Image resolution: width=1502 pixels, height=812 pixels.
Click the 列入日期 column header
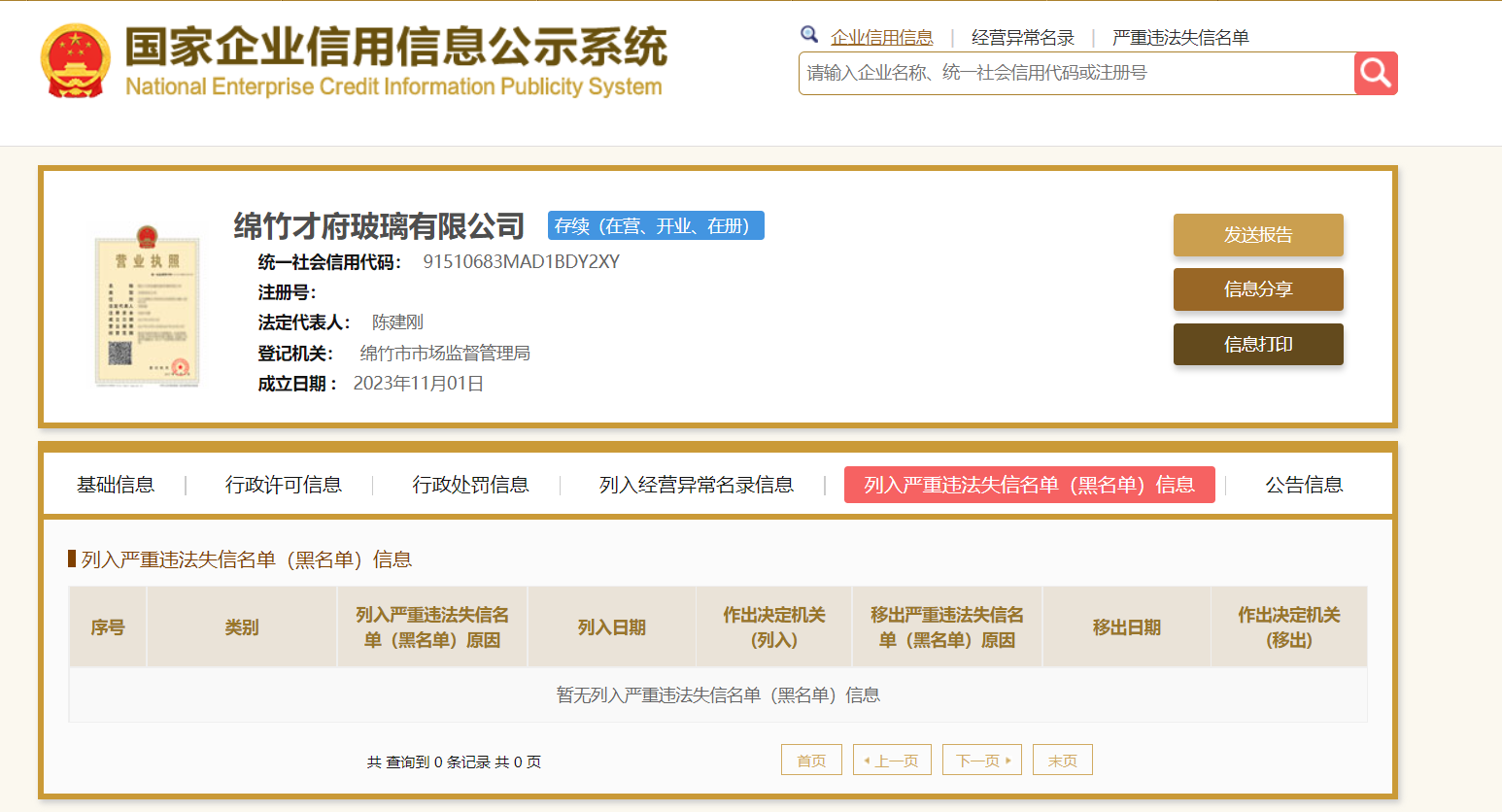[612, 626]
